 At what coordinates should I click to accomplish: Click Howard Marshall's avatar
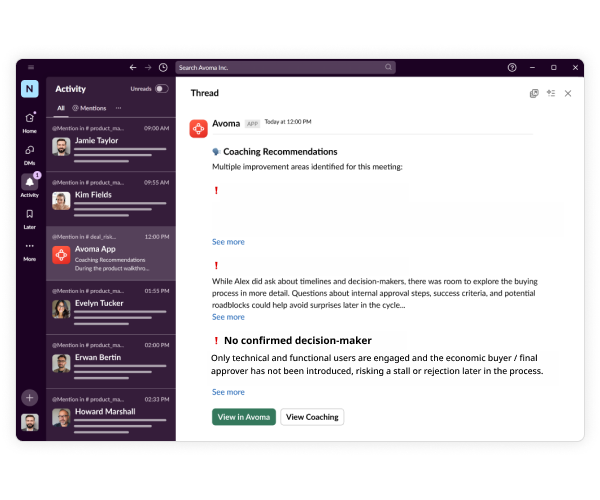click(61, 417)
